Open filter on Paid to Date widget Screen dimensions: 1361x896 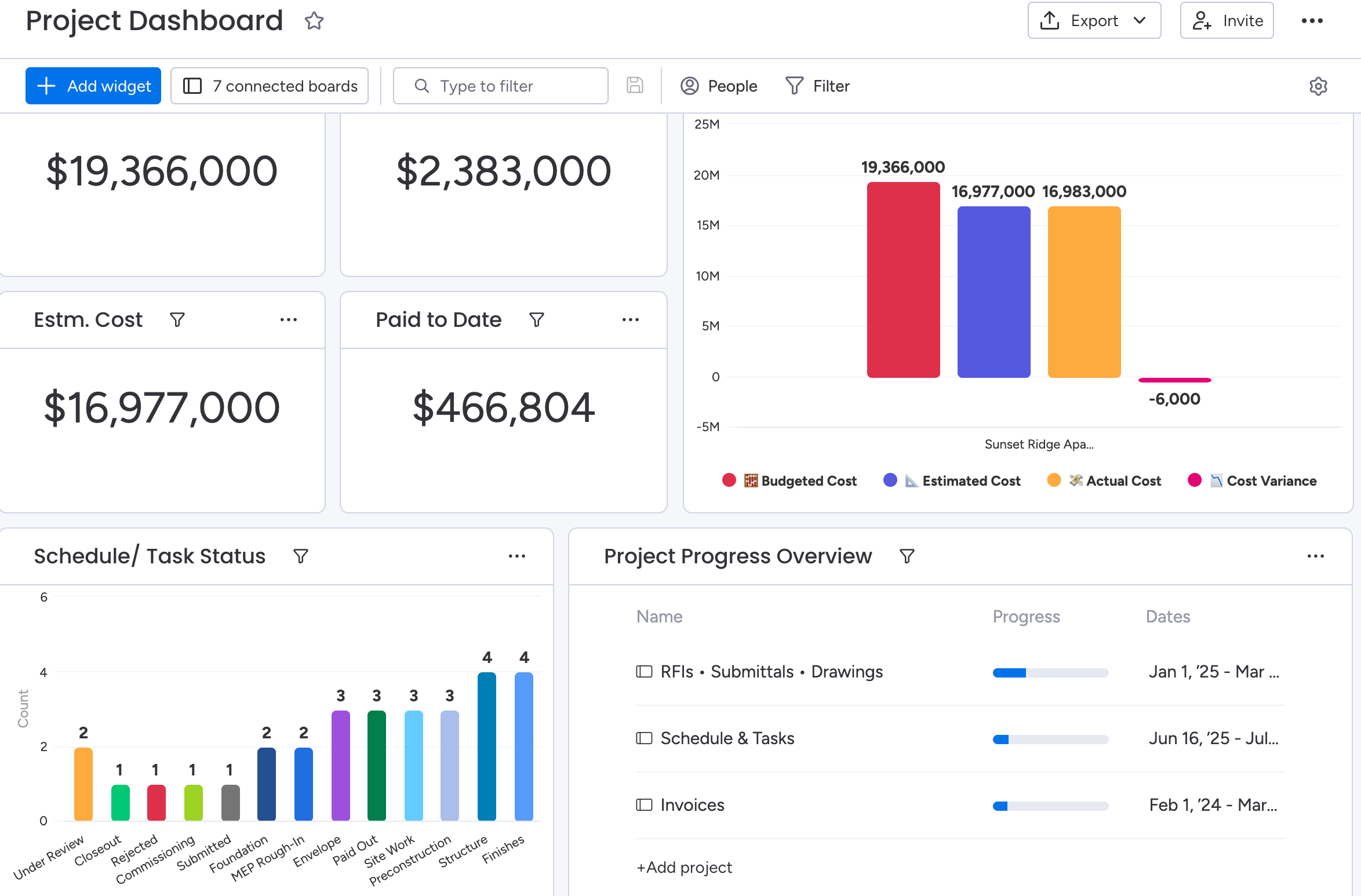click(537, 320)
